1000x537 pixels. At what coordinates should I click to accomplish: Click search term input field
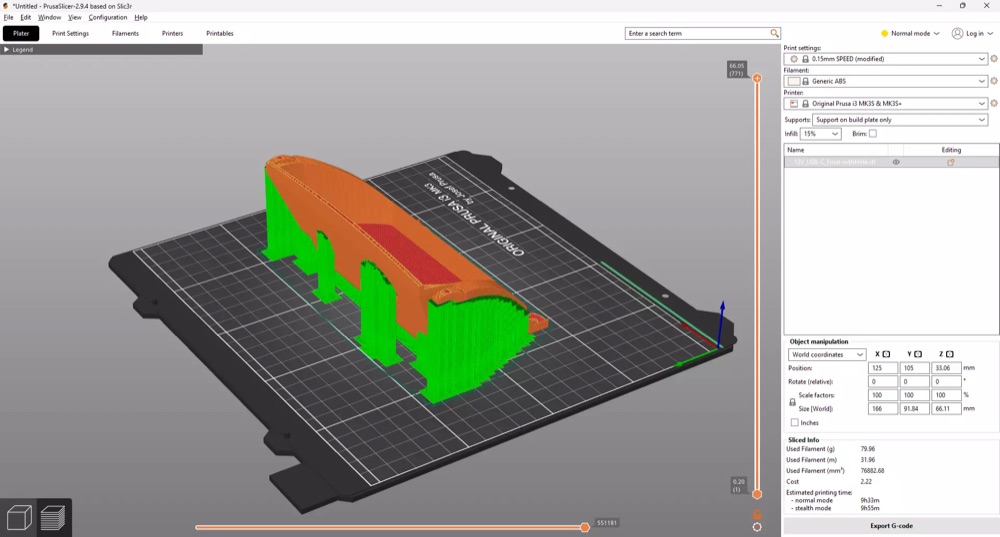pyautogui.click(x=698, y=33)
